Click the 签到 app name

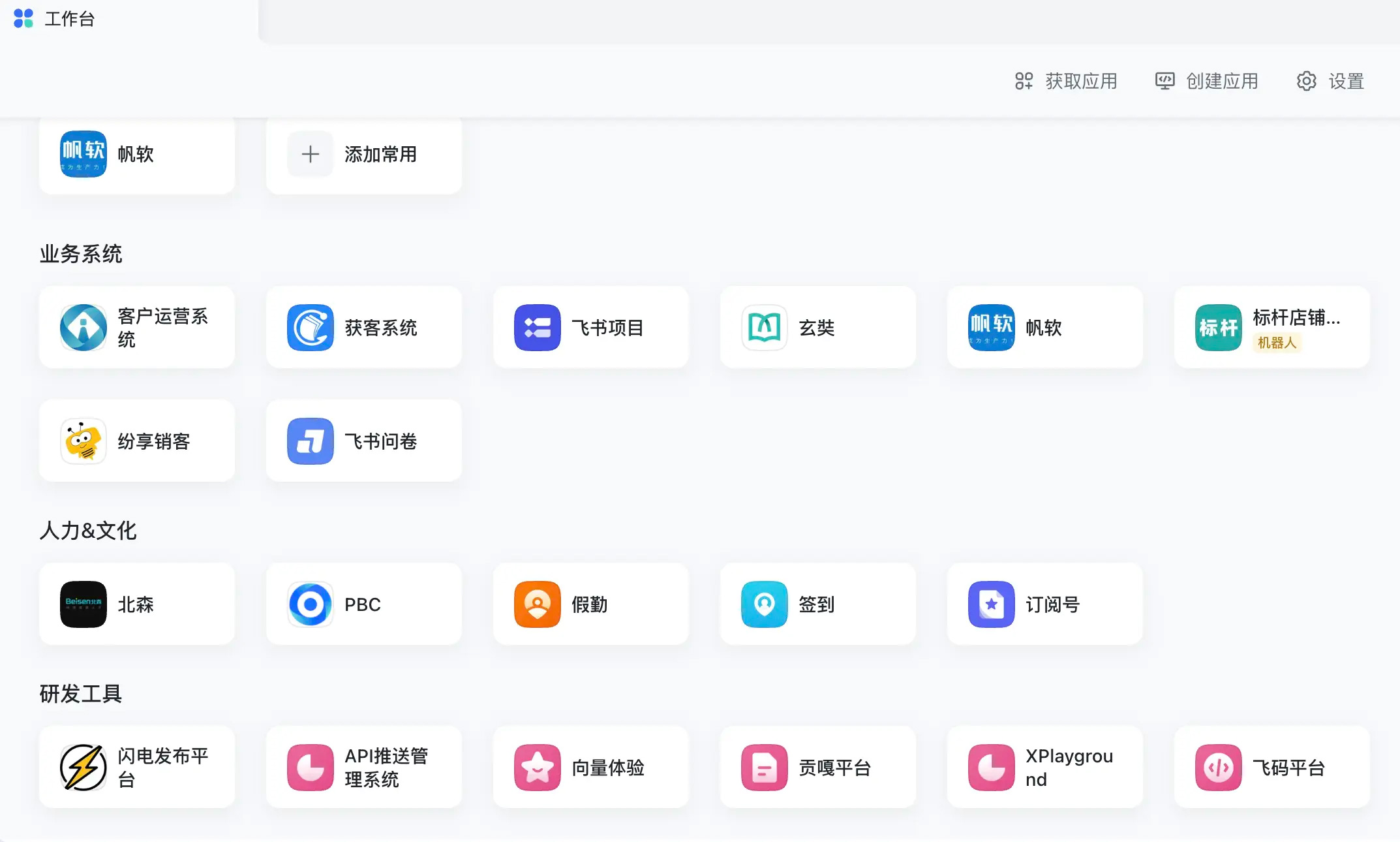pos(817,604)
